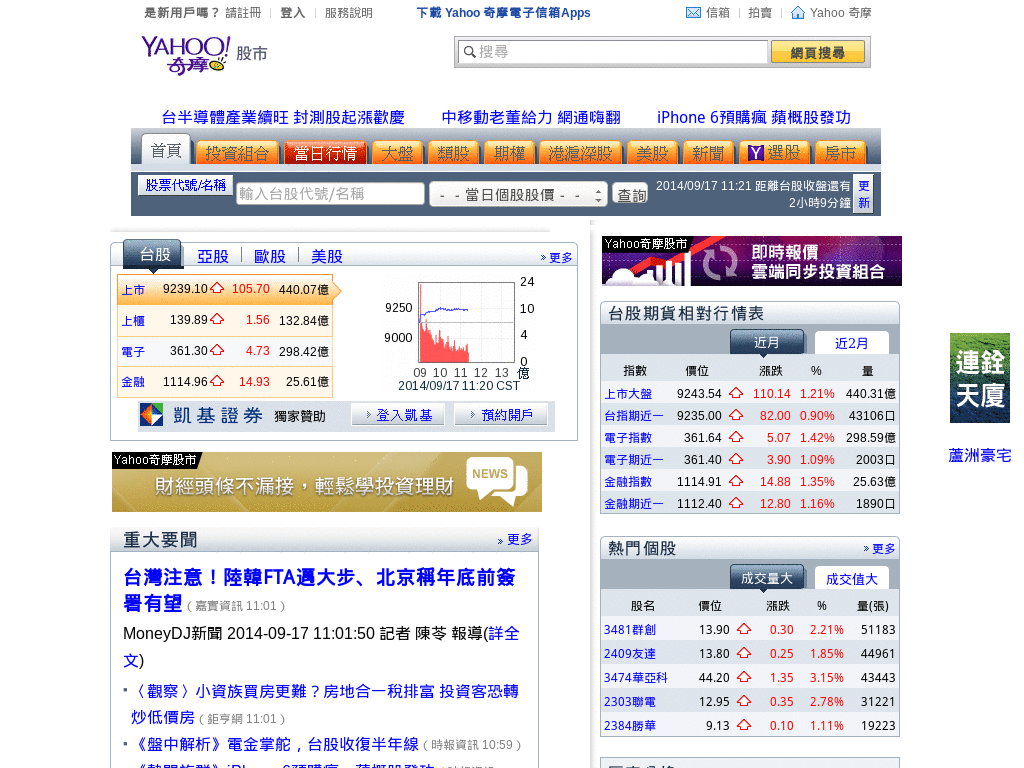1024x768 pixels.
Task: Open the 類股 tab
Action: click(x=453, y=153)
